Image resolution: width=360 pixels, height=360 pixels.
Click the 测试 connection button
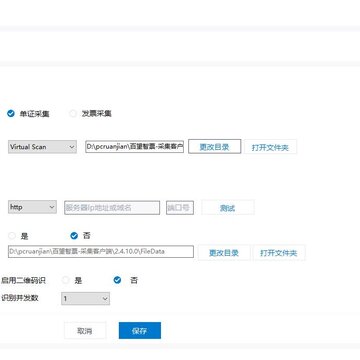pyautogui.click(x=228, y=208)
